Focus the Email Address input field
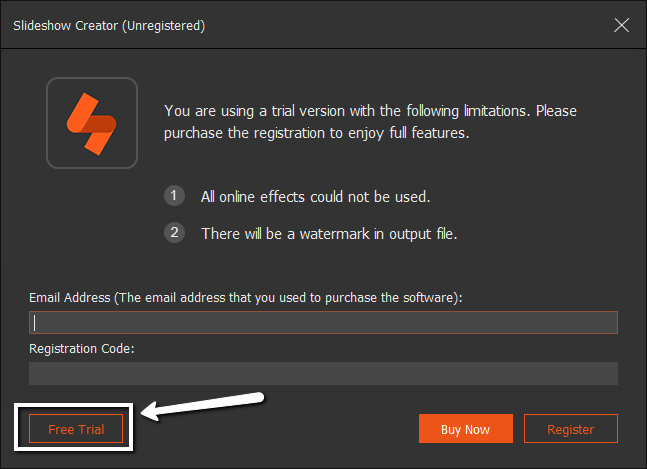 (x=323, y=322)
